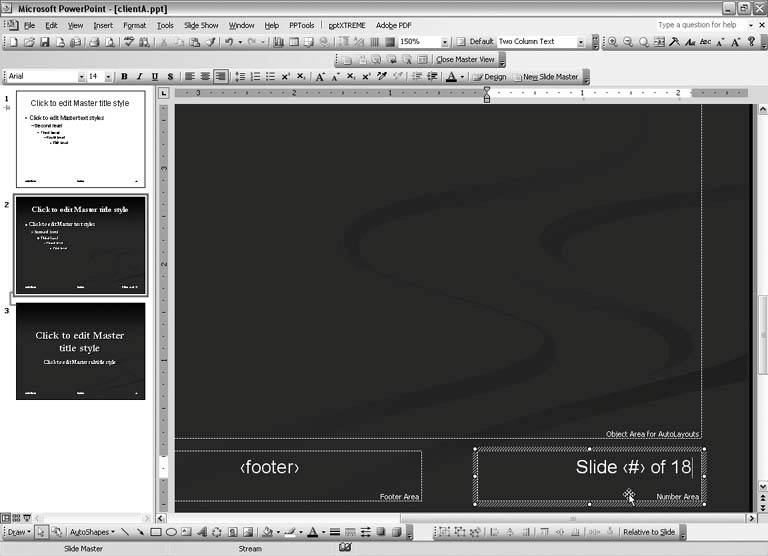
Task: Toggle Center text alignment
Action: click(x=204, y=77)
